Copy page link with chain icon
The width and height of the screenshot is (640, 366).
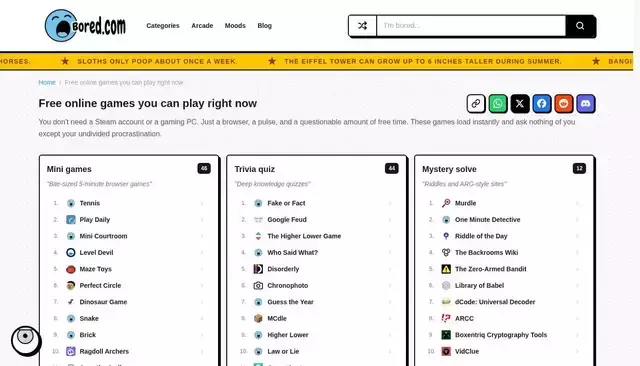tap(476, 104)
